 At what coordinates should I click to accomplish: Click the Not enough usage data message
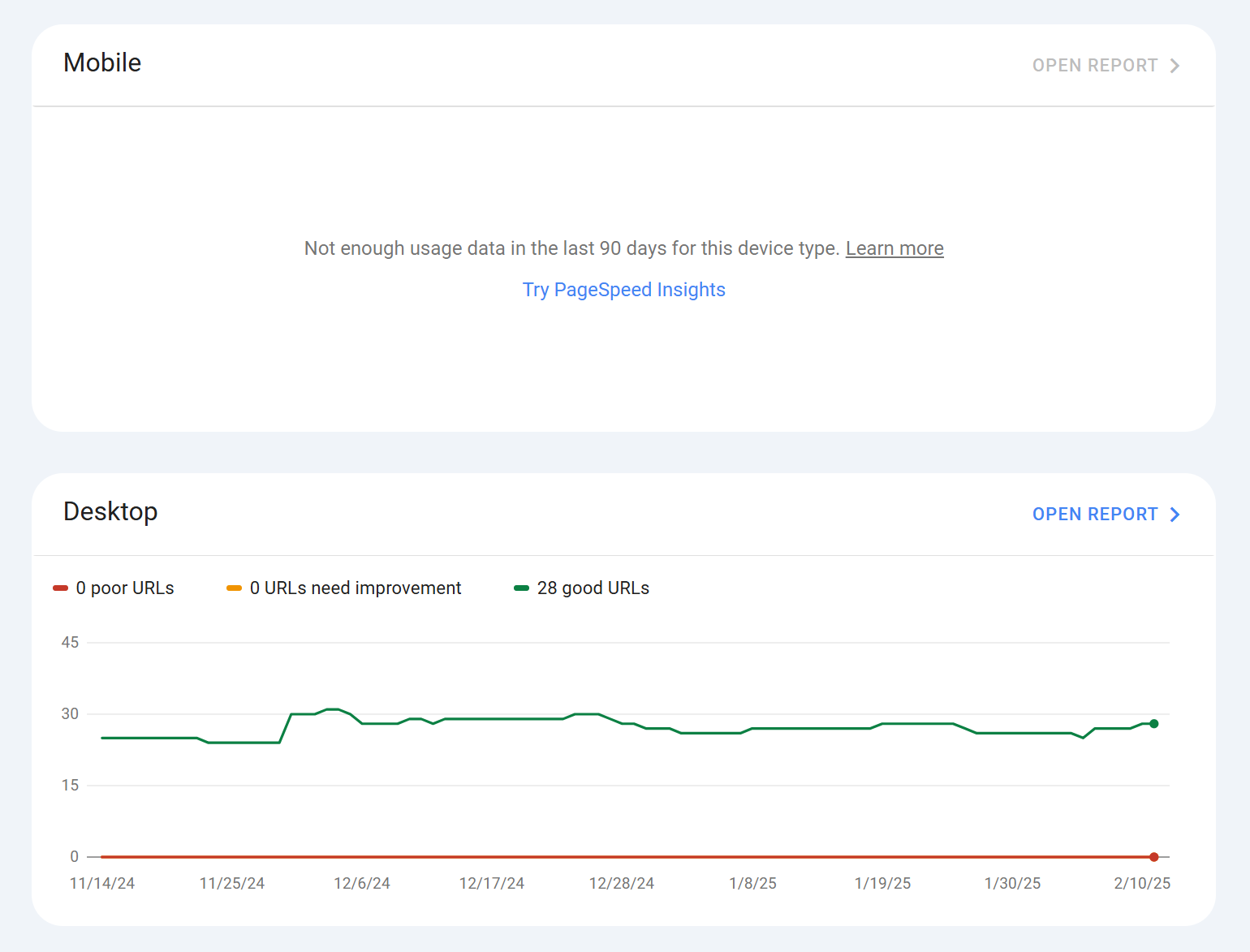[571, 248]
